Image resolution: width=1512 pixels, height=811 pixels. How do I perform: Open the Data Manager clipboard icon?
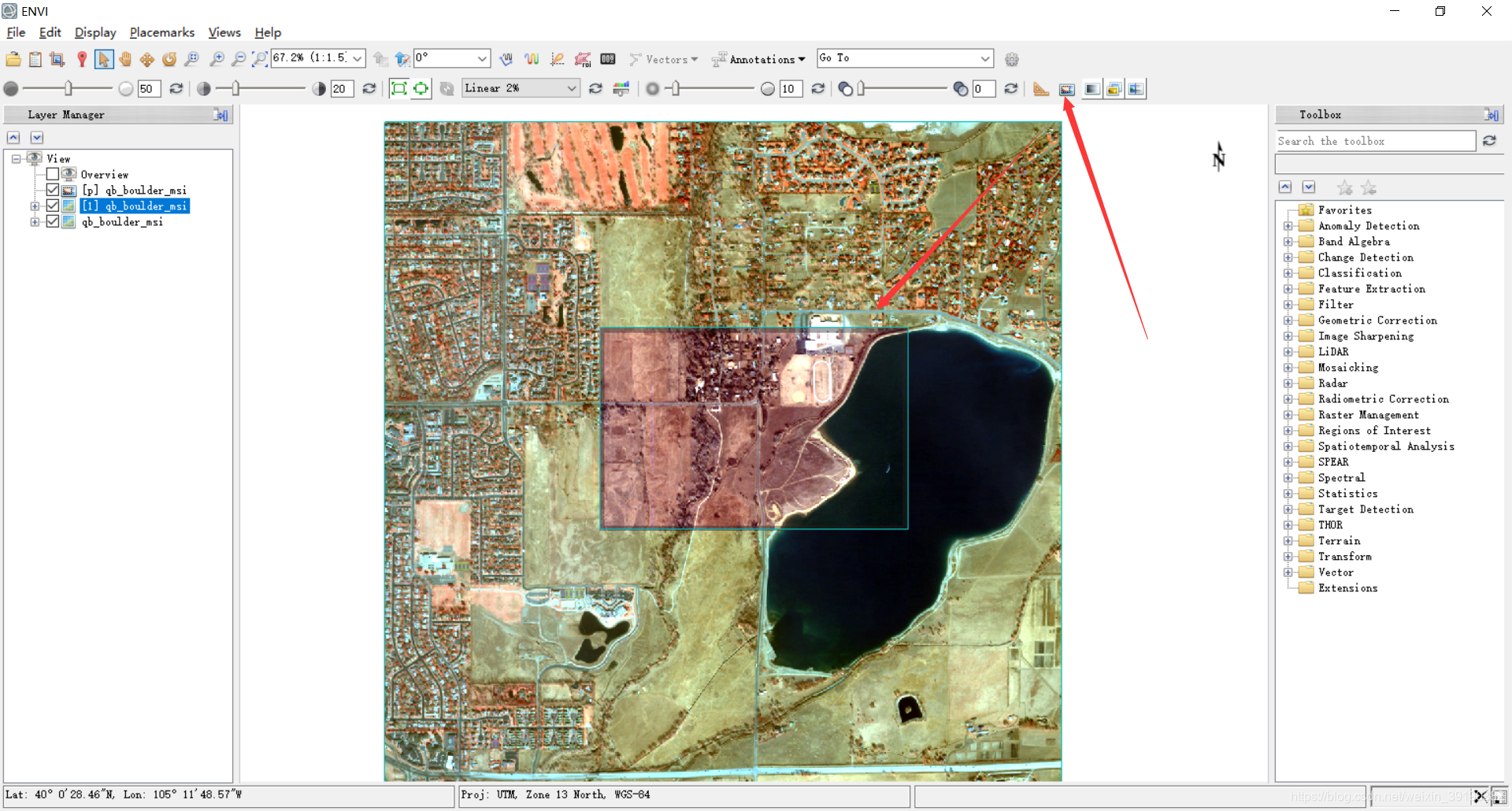[x=35, y=59]
